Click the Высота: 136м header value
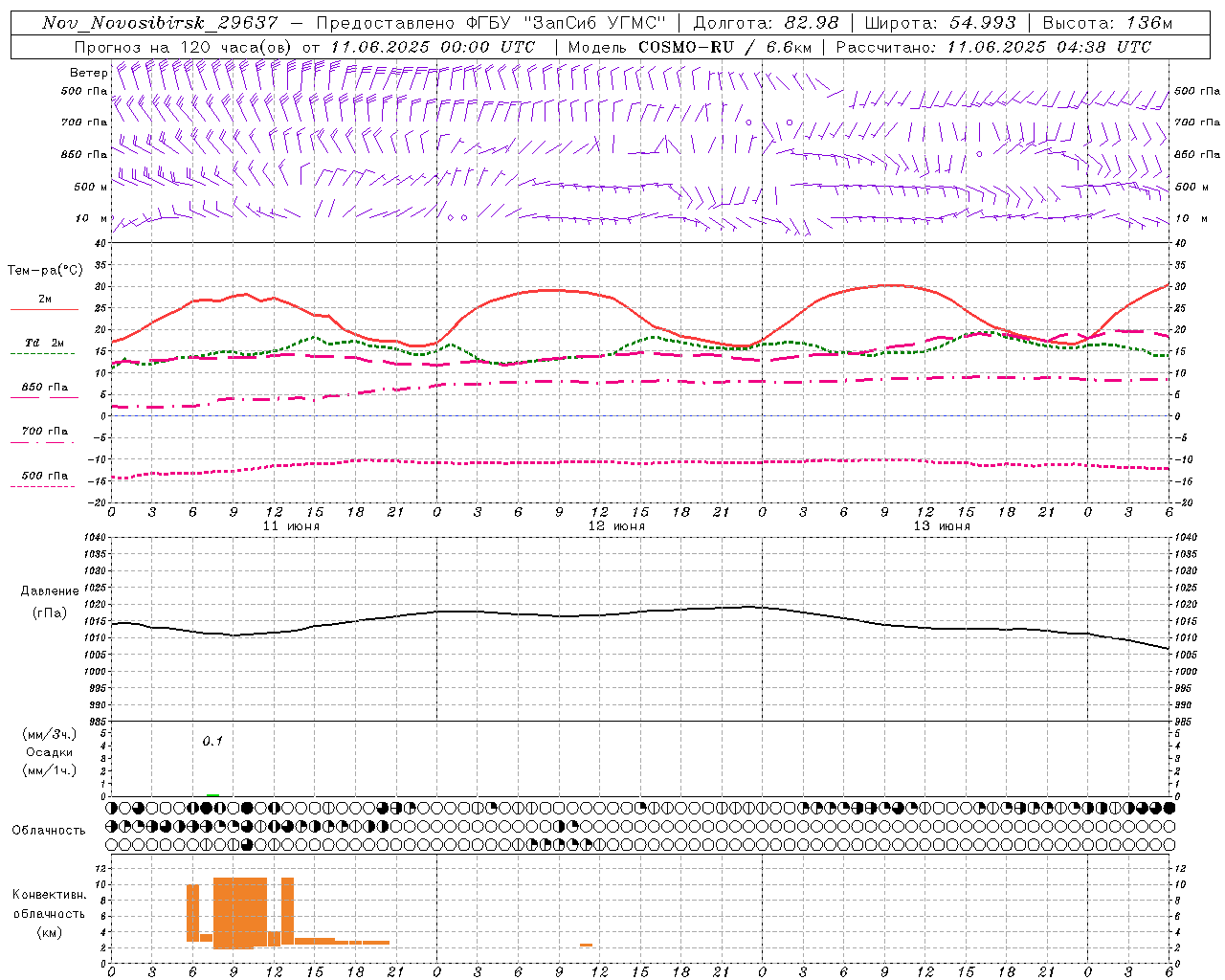This screenshot has width=1225, height=980. click(1107, 23)
